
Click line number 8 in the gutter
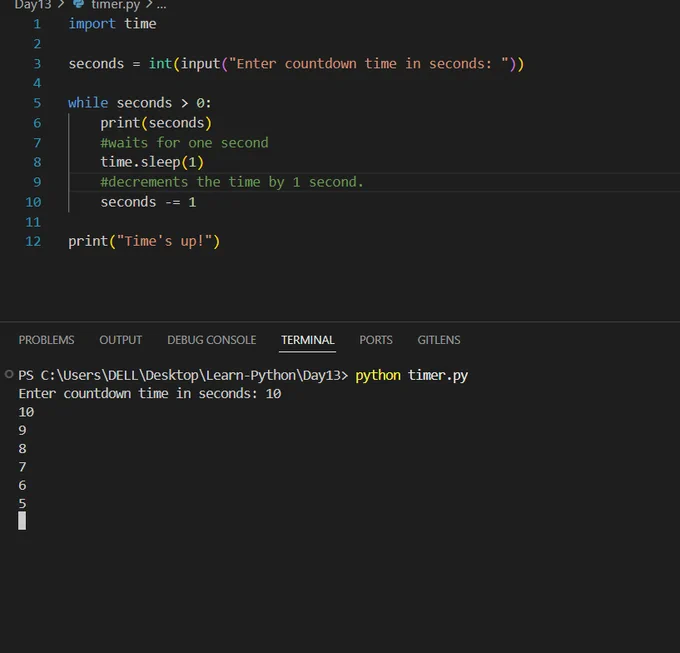click(37, 162)
